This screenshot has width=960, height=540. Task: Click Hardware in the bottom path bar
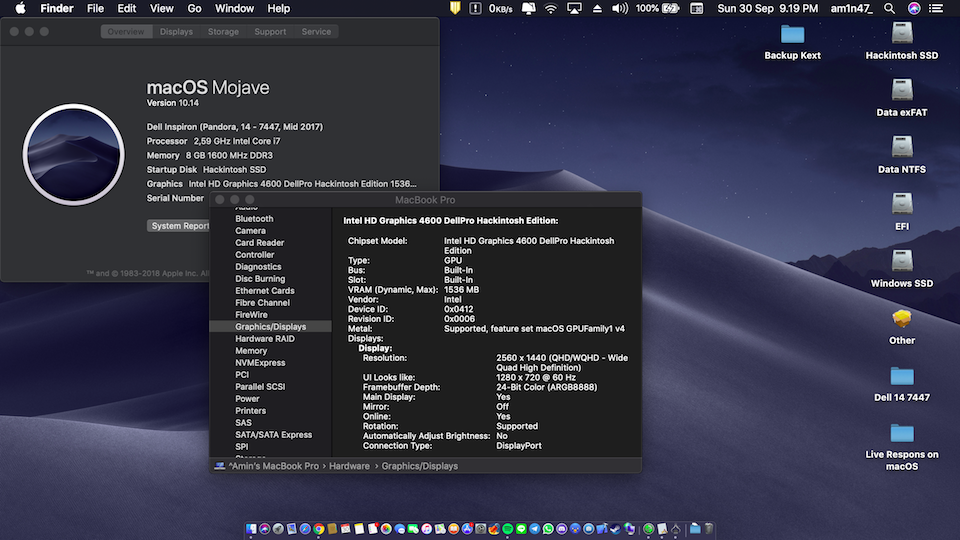tap(348, 466)
